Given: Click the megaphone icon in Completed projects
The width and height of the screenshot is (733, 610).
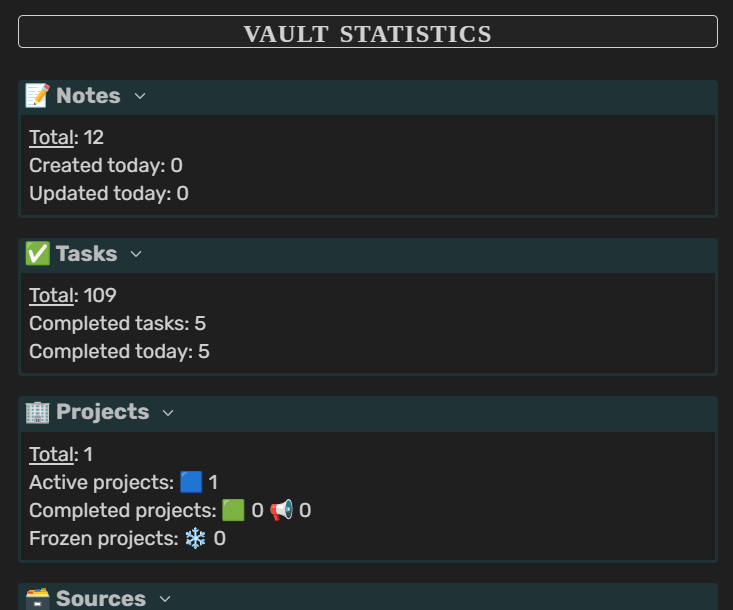Looking at the screenshot, I should point(281,510).
